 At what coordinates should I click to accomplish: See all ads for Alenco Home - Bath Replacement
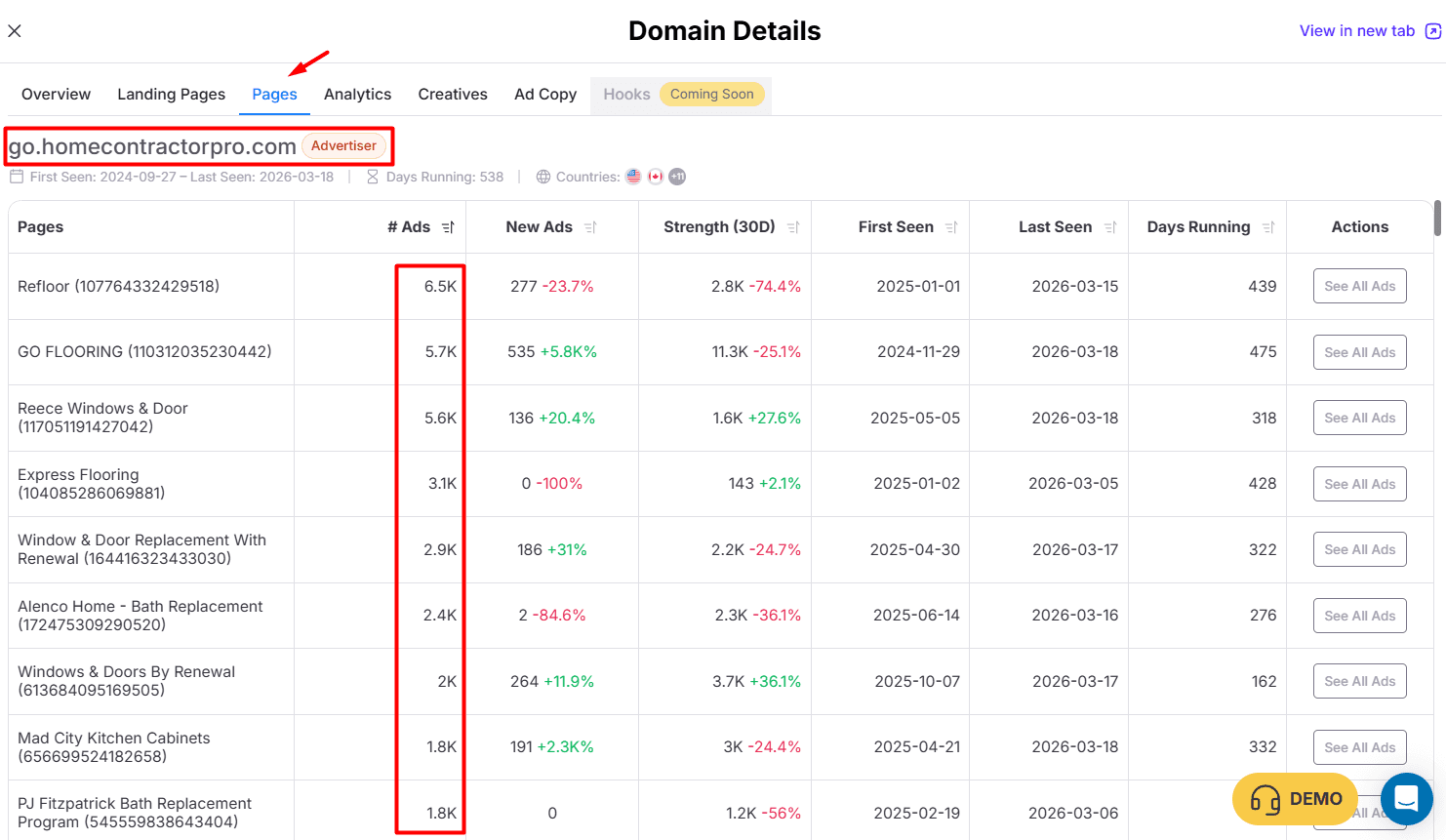[x=1359, y=616]
